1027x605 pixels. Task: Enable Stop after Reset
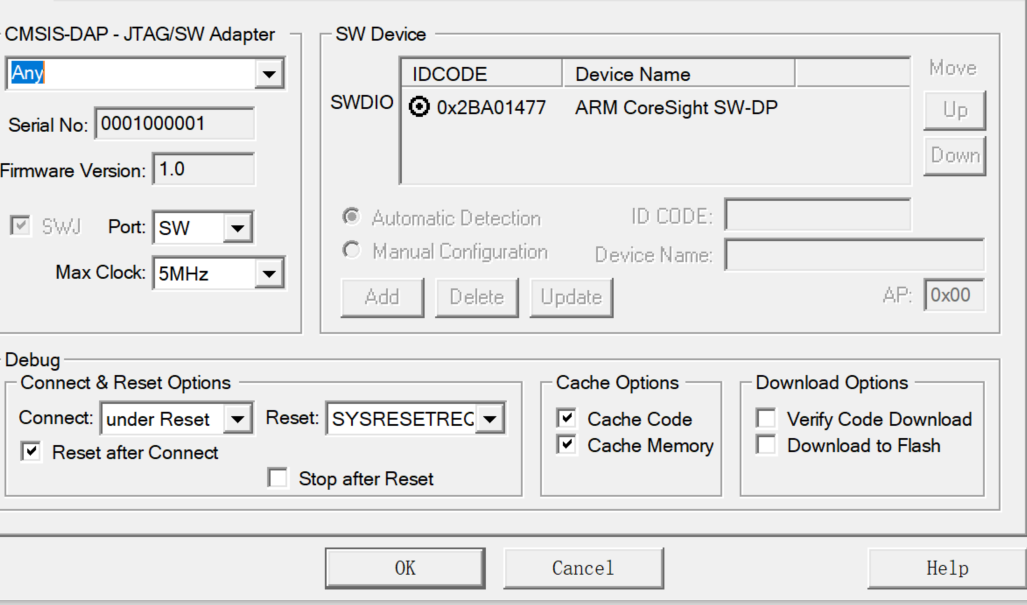pyautogui.click(x=278, y=477)
